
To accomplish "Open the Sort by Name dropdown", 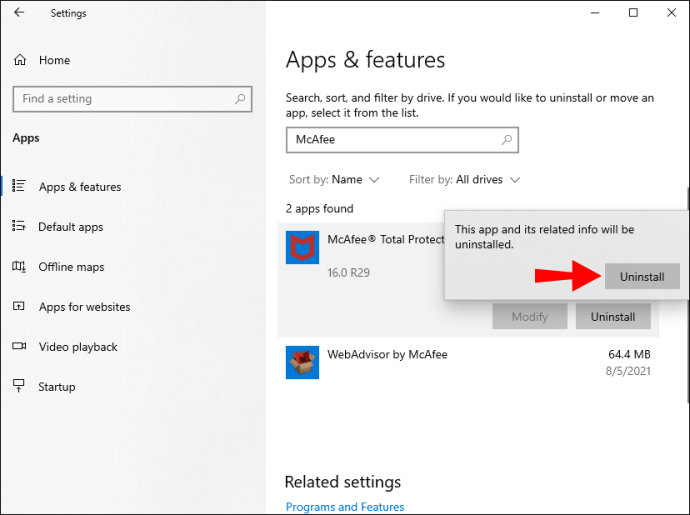I will (x=334, y=180).
